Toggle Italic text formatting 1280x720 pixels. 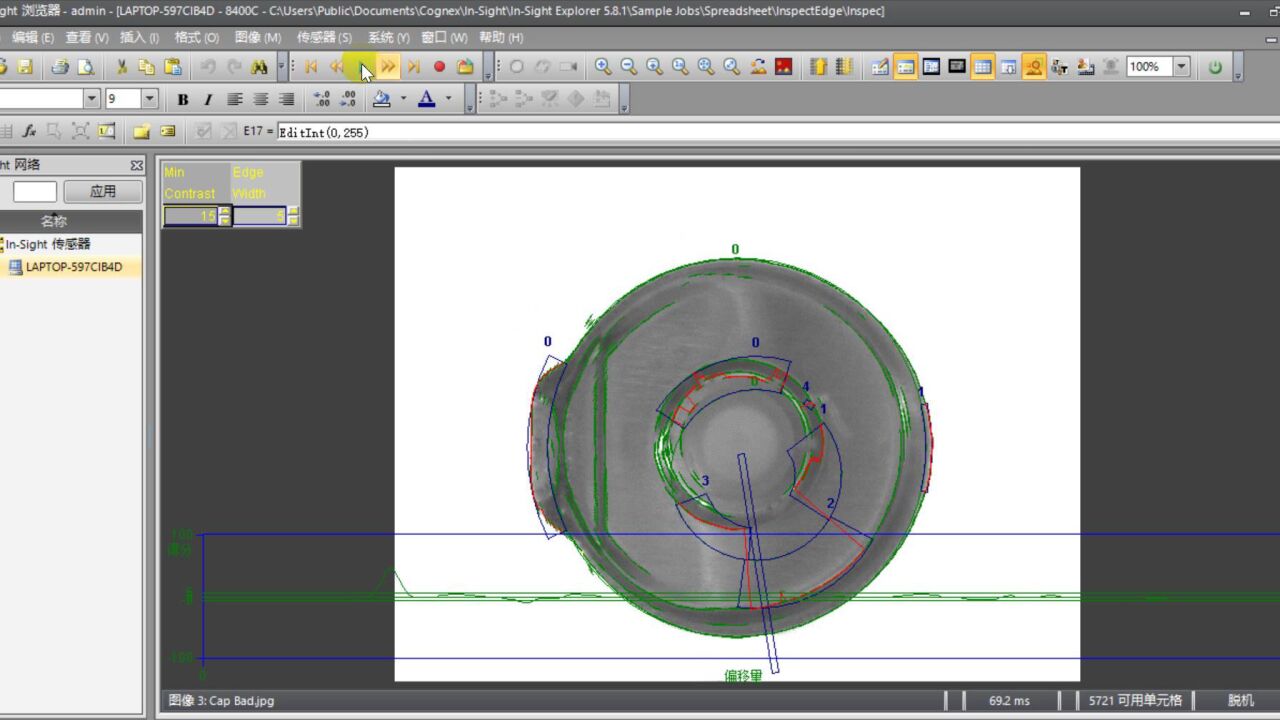pyautogui.click(x=208, y=99)
